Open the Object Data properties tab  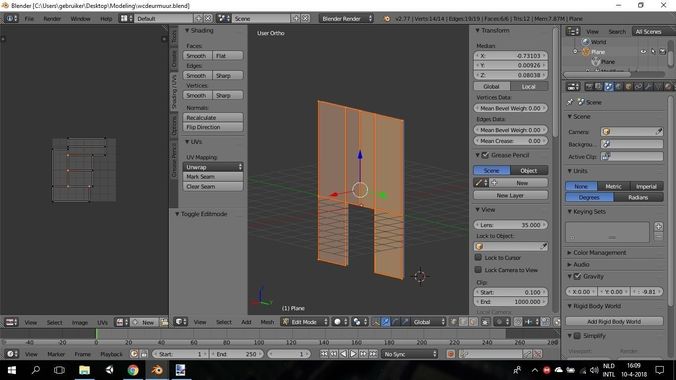tap(658, 87)
